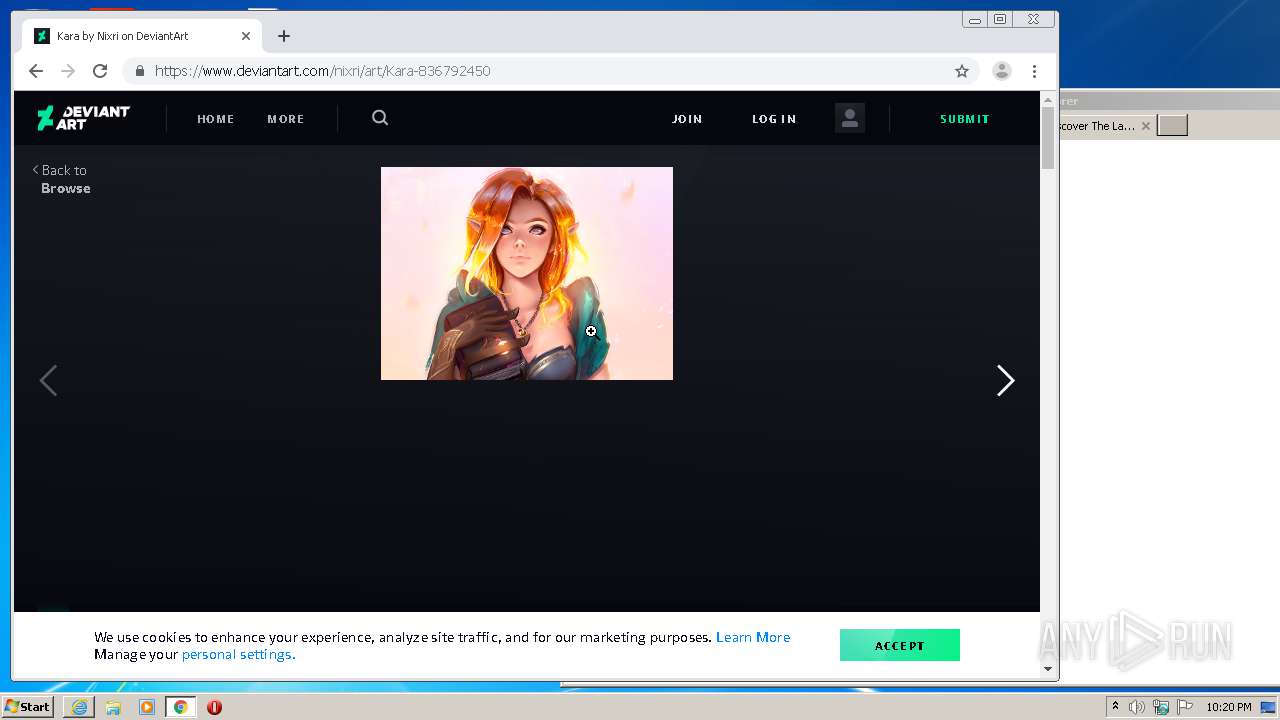Viewport: 1280px width, 720px height.
Task: Click the network icon in system tray
Action: pos(1161,707)
